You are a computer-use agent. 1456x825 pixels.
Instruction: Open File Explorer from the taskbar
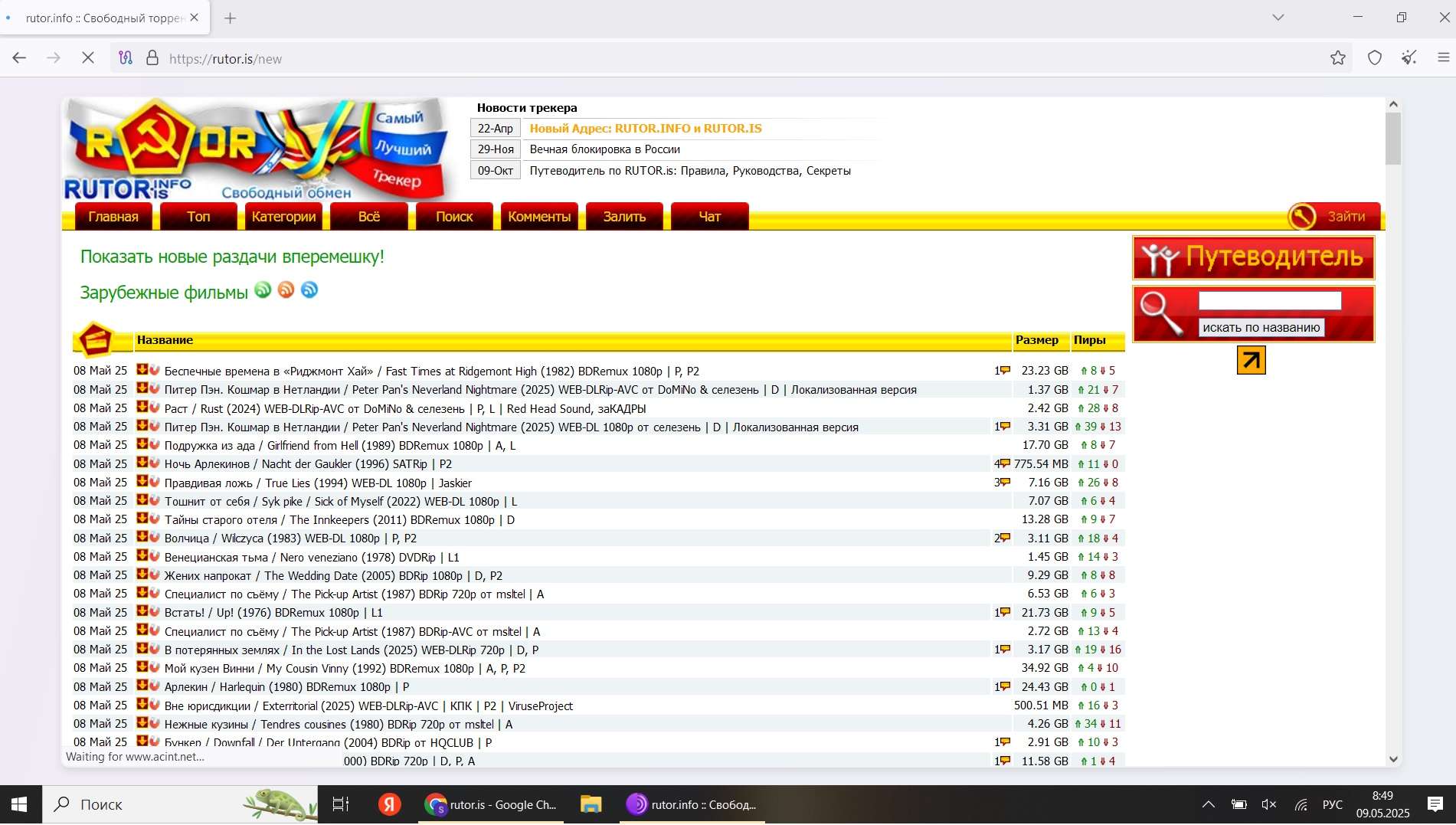(591, 804)
